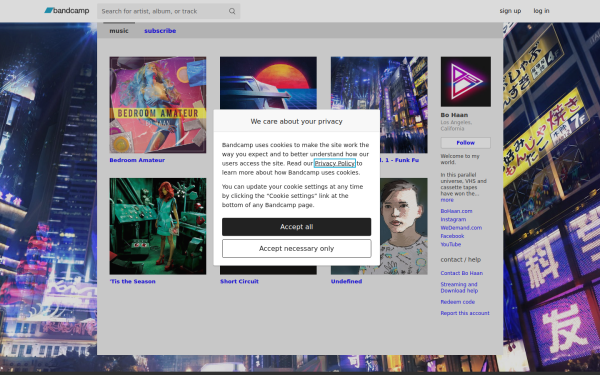Click the Bandcamp logo
This screenshot has height=375, width=600.
point(67,11)
